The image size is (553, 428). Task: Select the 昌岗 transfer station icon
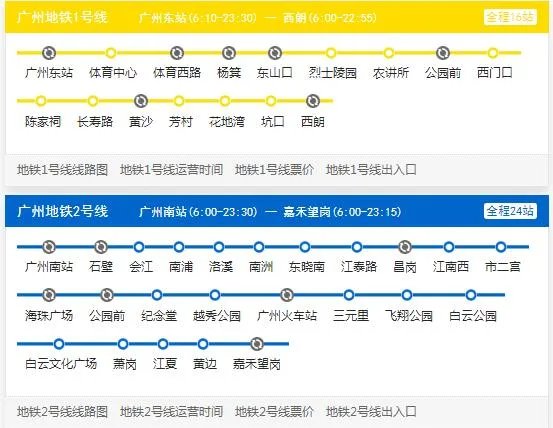(x=405, y=247)
